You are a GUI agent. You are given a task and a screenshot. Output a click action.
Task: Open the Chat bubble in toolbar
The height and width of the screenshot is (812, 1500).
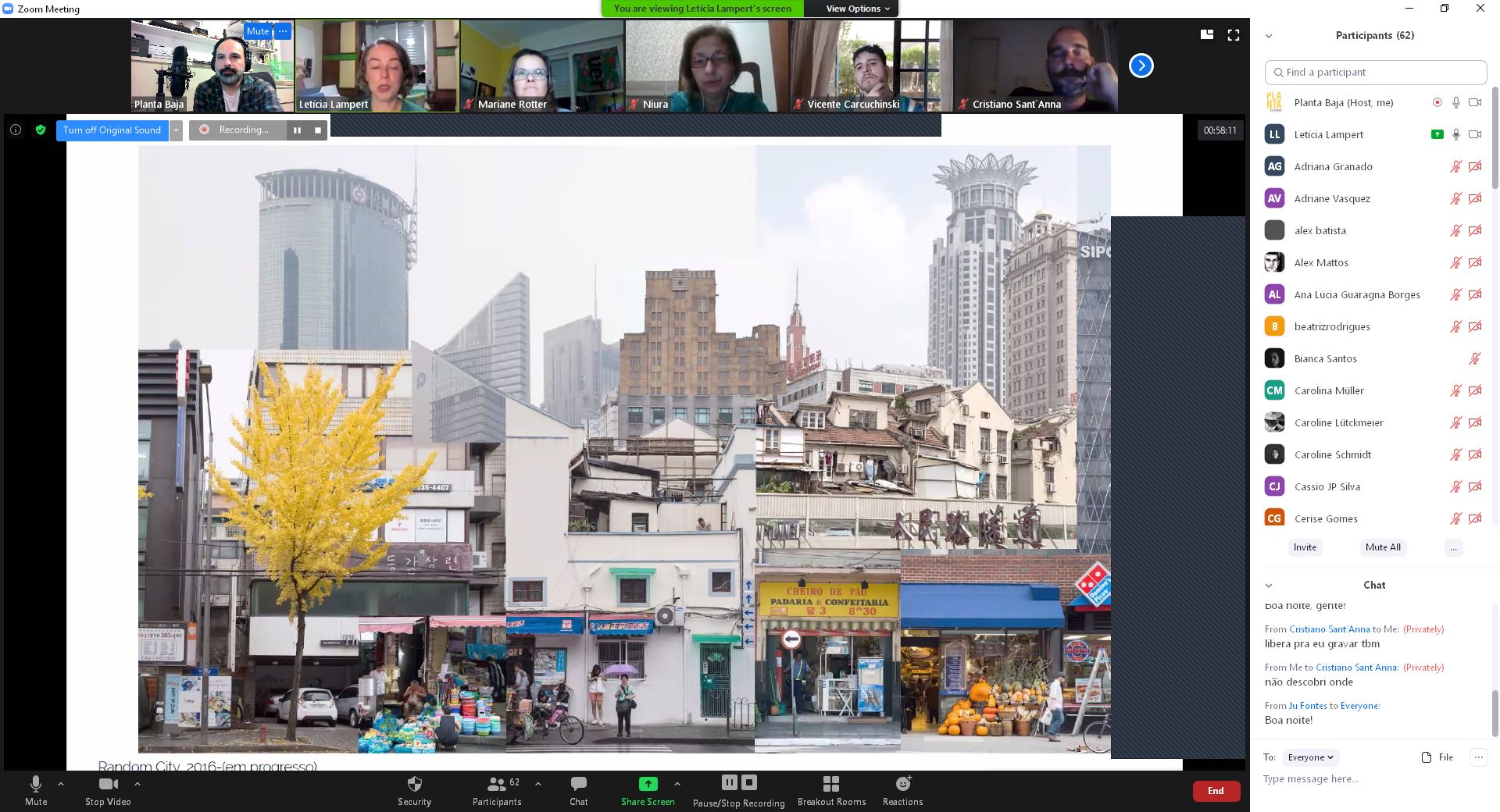(x=578, y=784)
